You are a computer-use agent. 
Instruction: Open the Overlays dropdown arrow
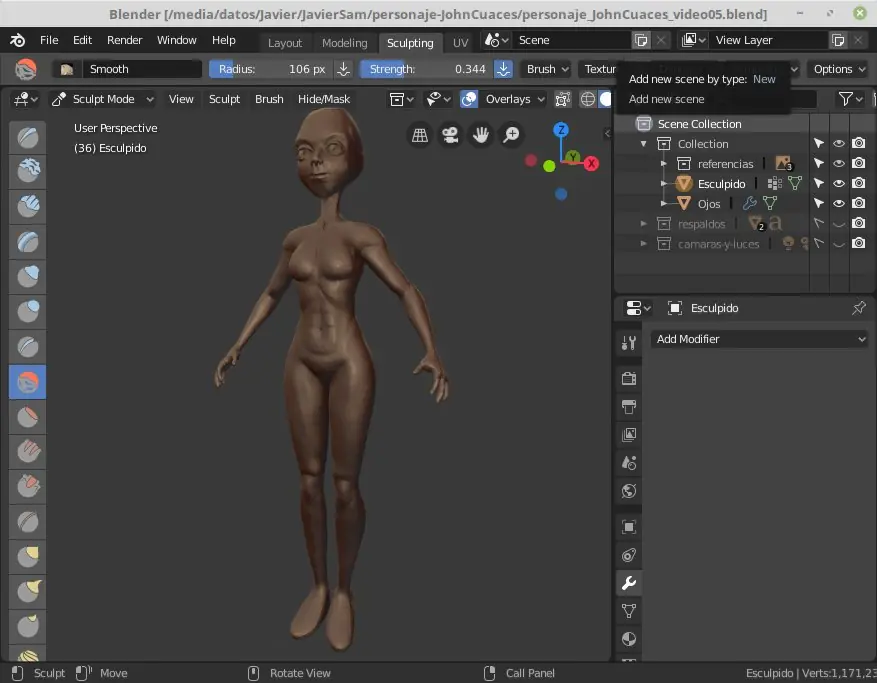coord(540,100)
